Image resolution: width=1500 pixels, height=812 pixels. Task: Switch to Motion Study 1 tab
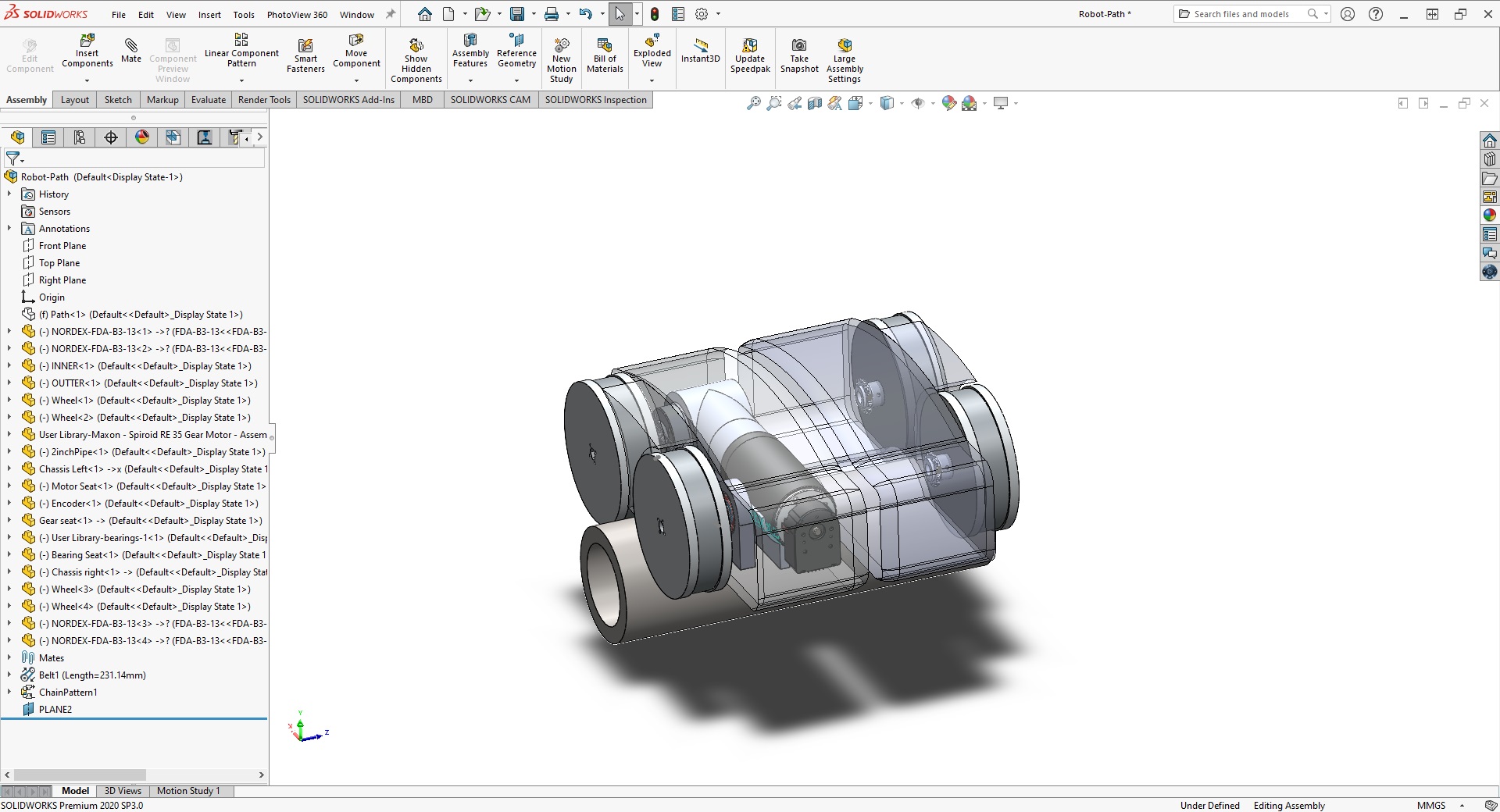(188, 791)
